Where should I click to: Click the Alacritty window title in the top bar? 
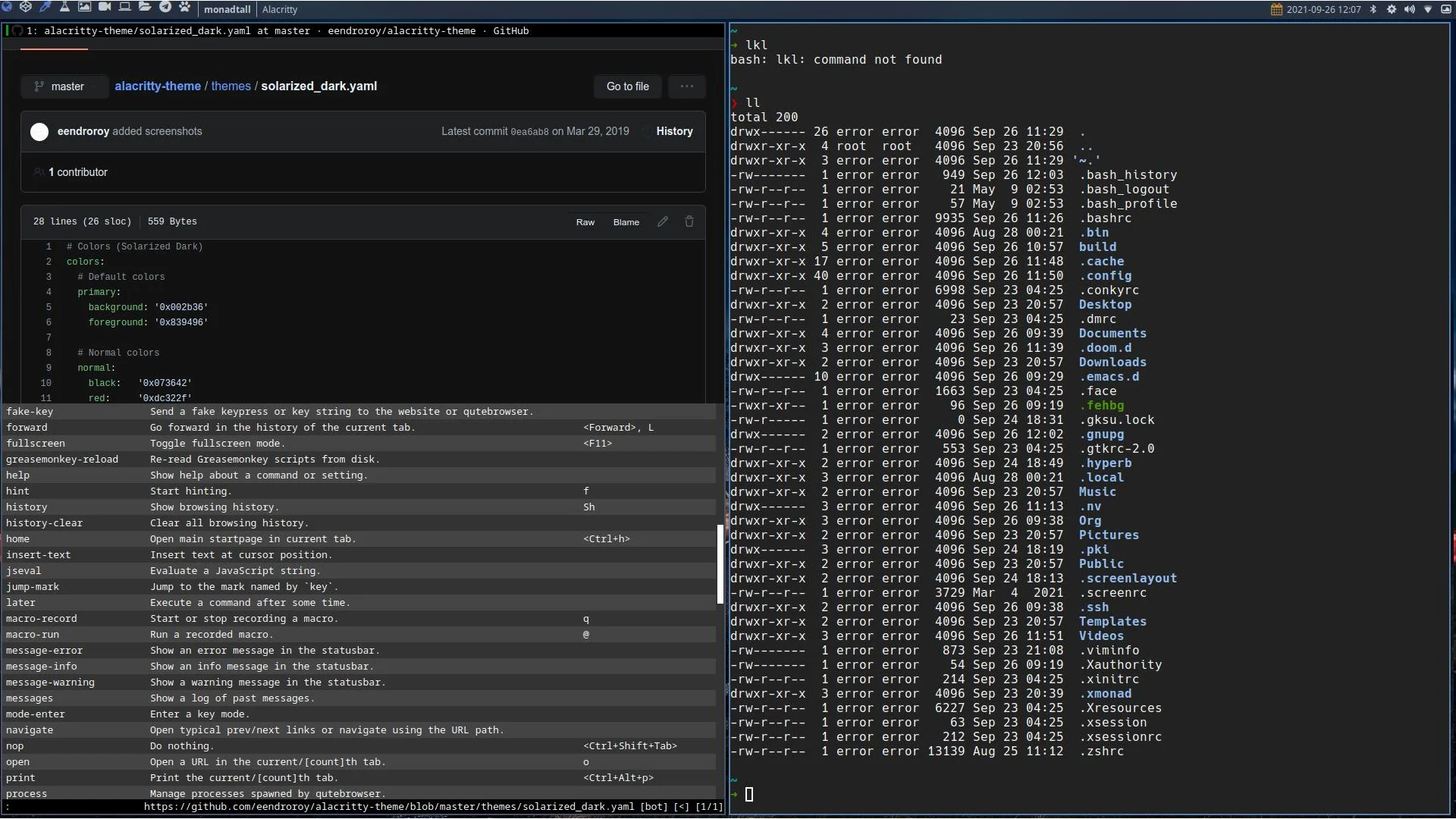pos(280,10)
